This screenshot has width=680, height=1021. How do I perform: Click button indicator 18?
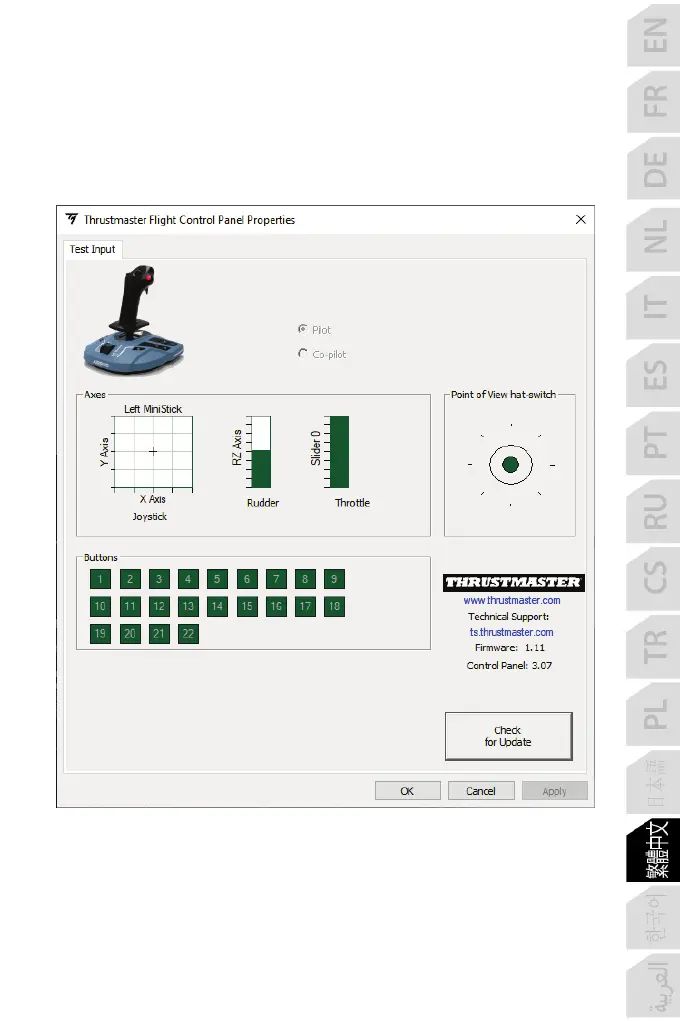(x=334, y=606)
